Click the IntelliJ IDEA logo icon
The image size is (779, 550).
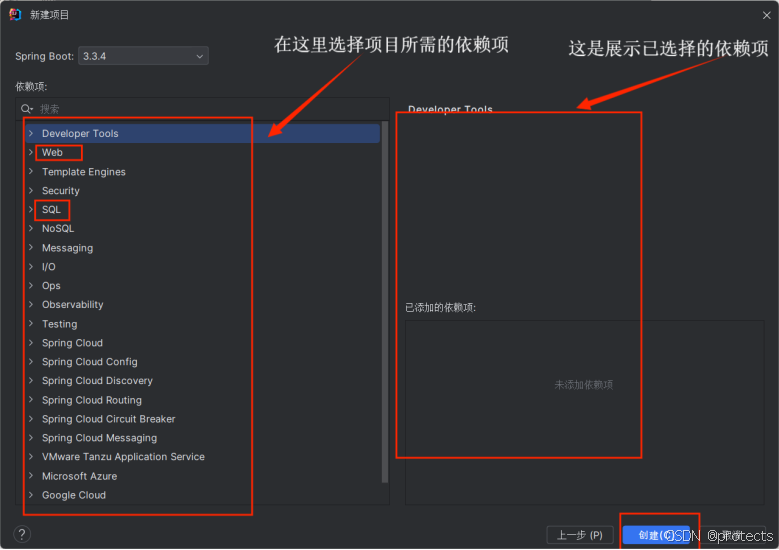tap(15, 14)
